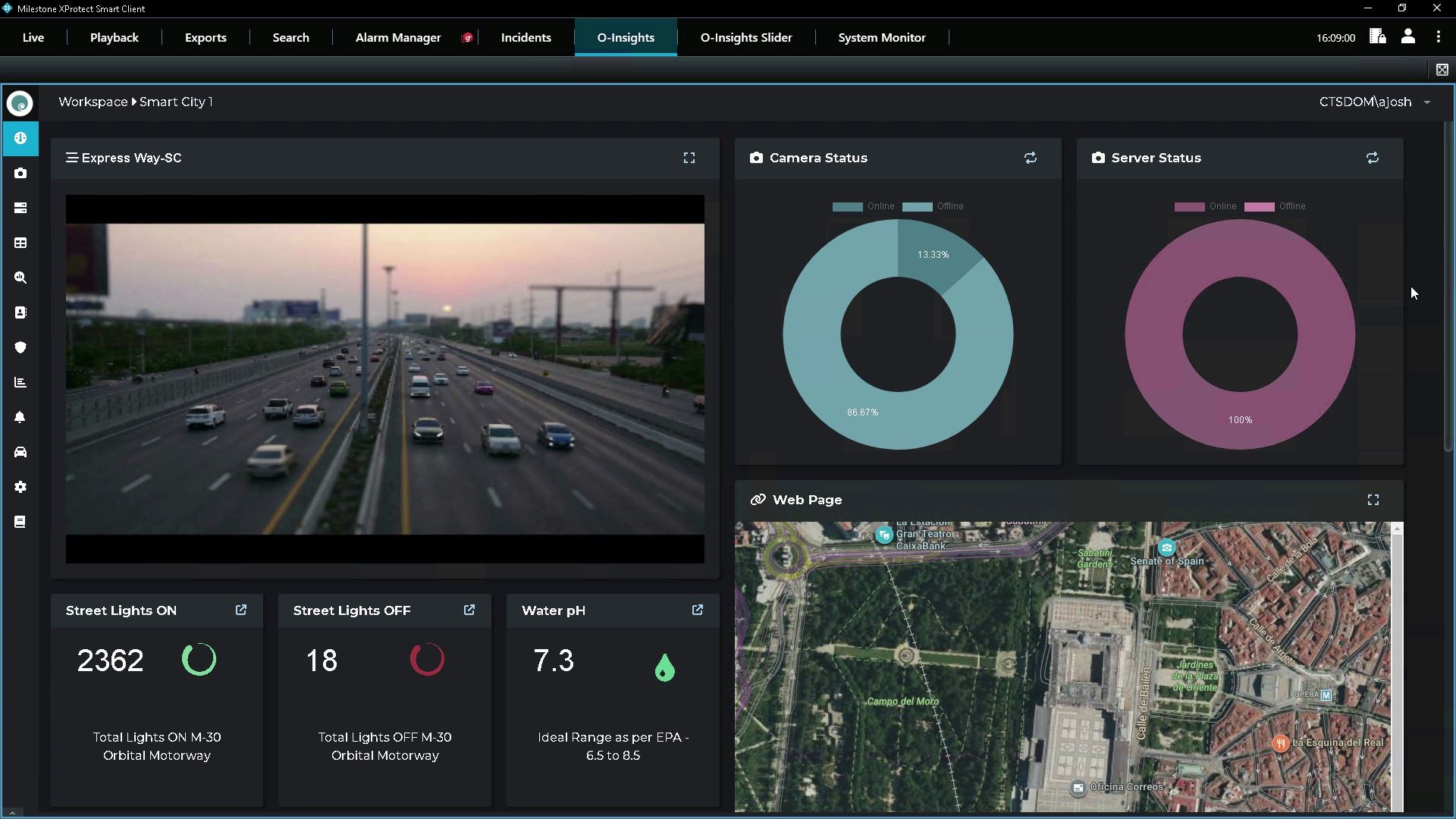Open the evidence lock list icon in top bar

pos(1378,36)
